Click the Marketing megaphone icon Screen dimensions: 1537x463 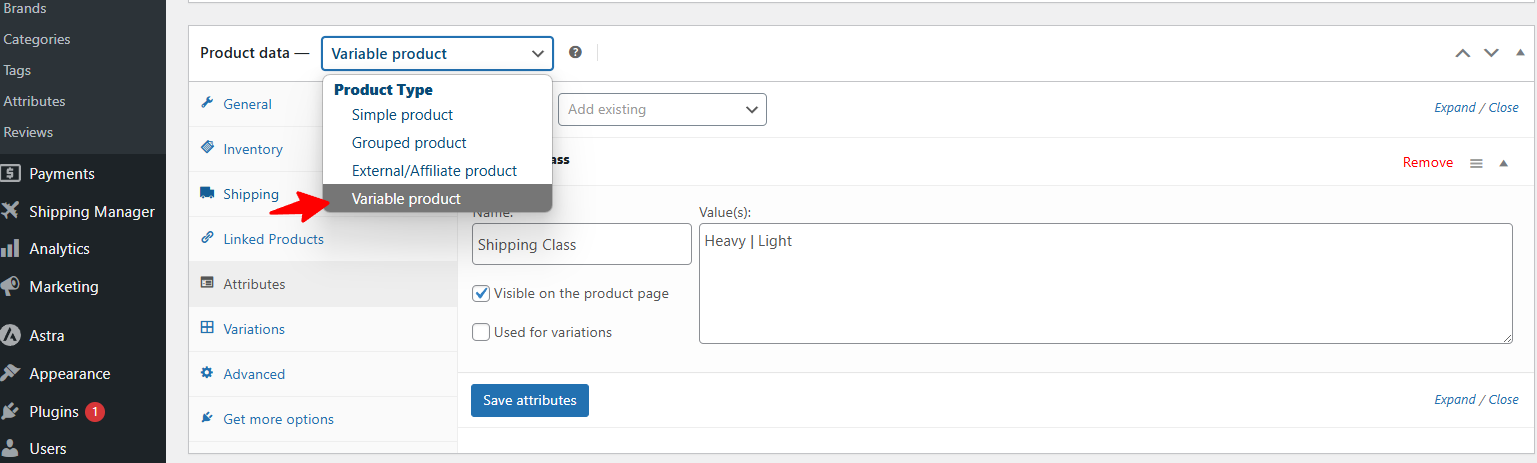click(x=10, y=287)
